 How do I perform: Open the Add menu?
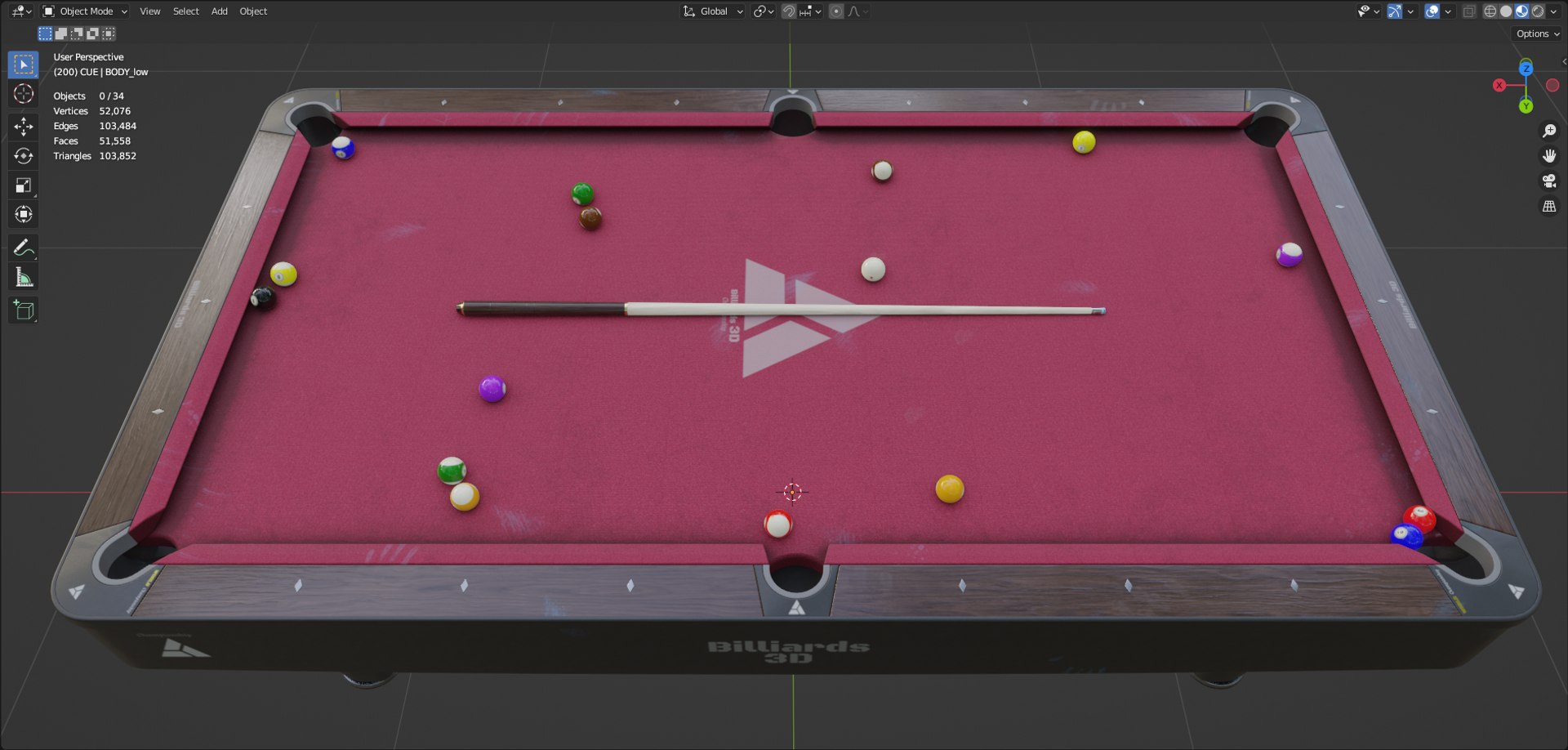[x=220, y=11]
